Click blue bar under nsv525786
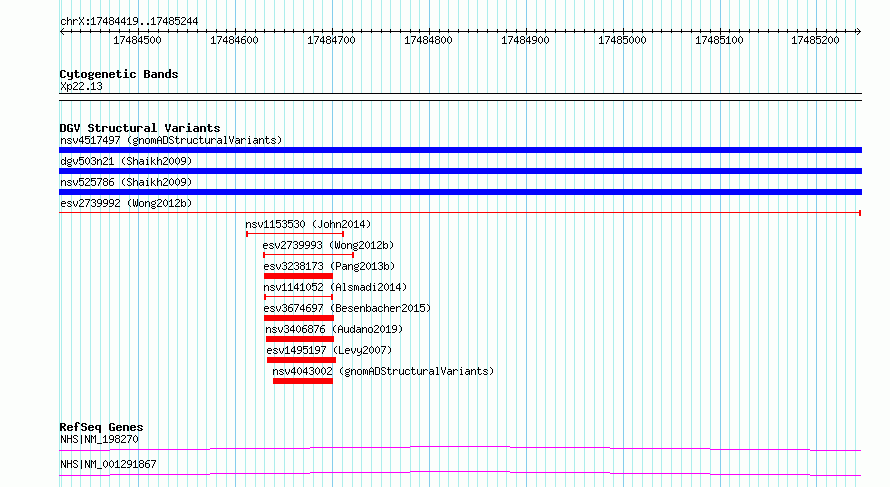Image resolution: width=890 pixels, height=487 pixels. click(460, 192)
